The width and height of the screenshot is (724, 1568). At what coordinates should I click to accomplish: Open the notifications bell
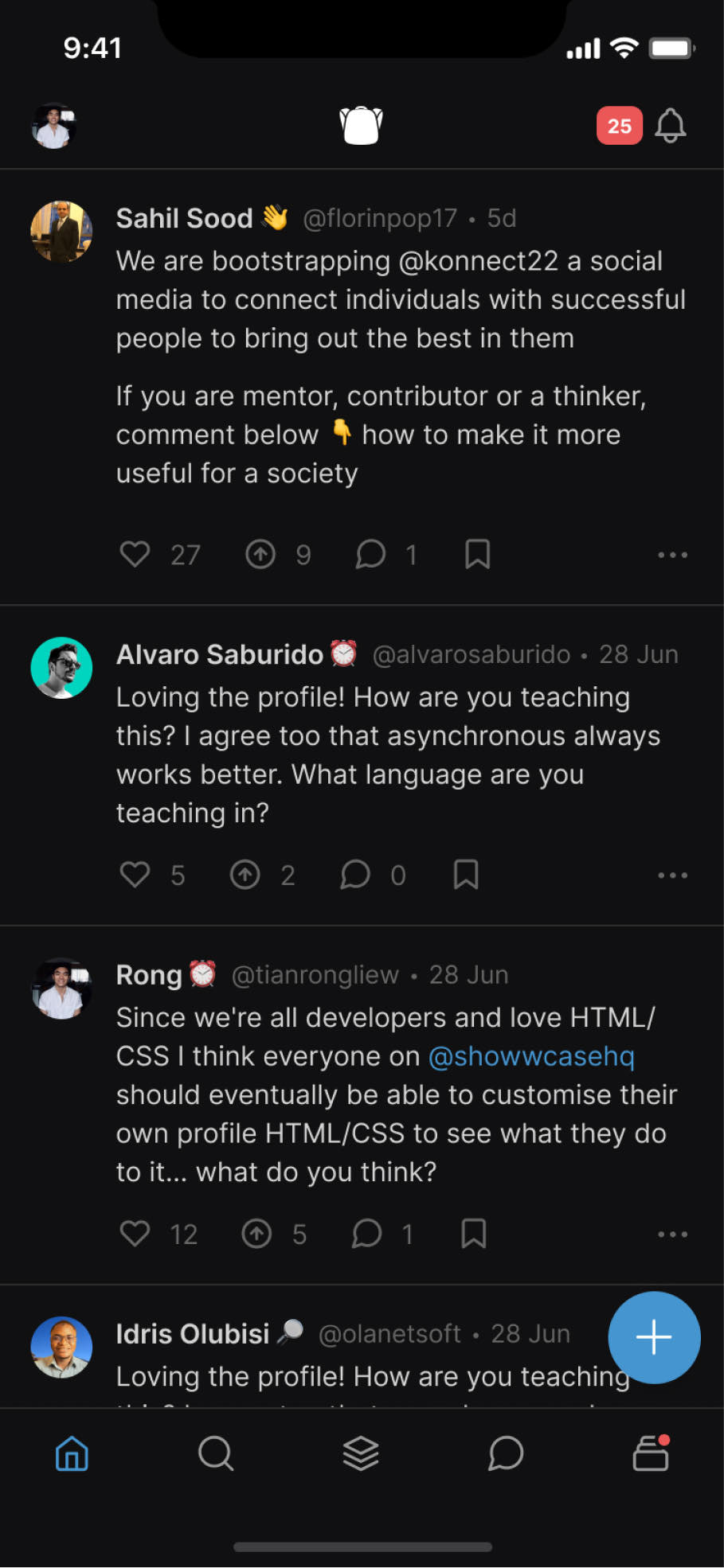coord(670,126)
